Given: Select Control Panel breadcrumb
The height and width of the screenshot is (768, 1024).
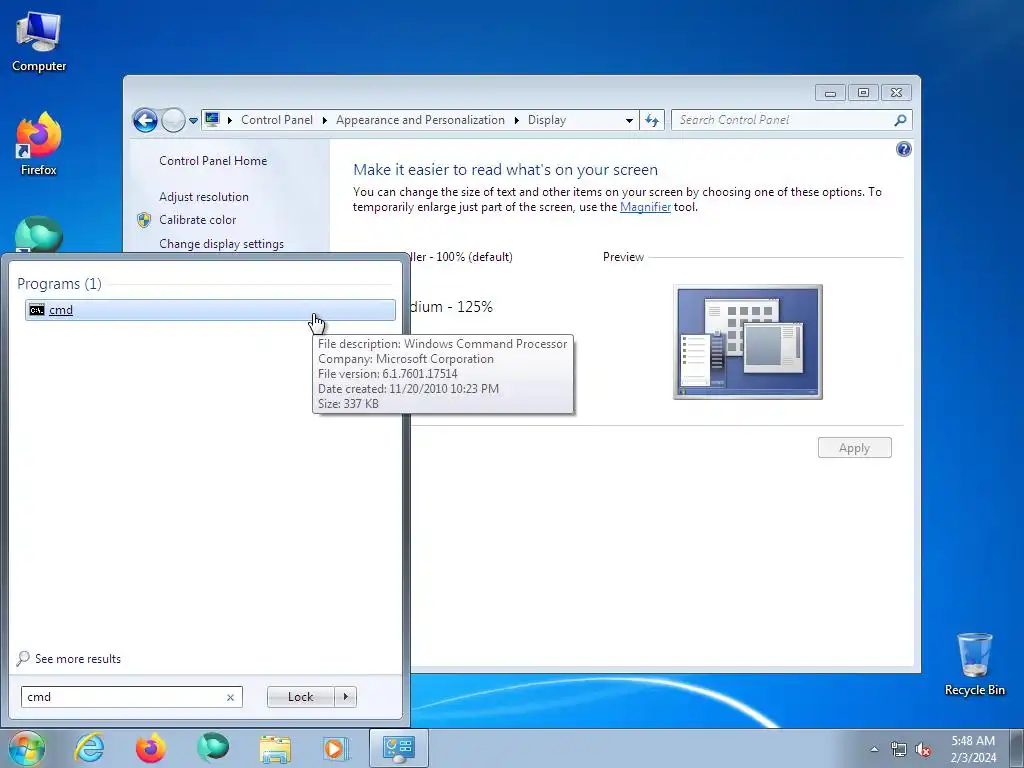Looking at the screenshot, I should (x=277, y=120).
